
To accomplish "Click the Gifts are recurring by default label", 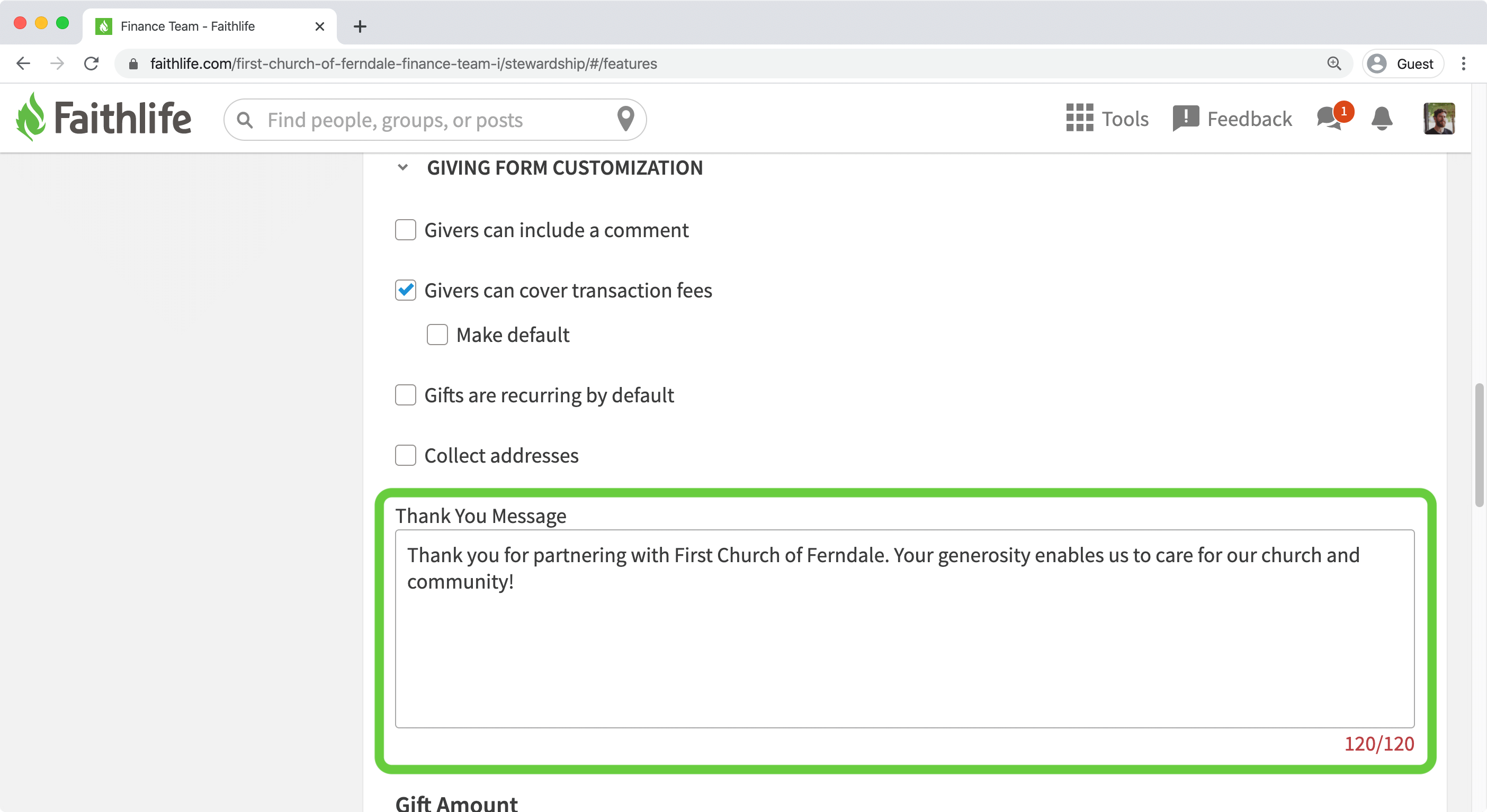I will click(549, 395).
